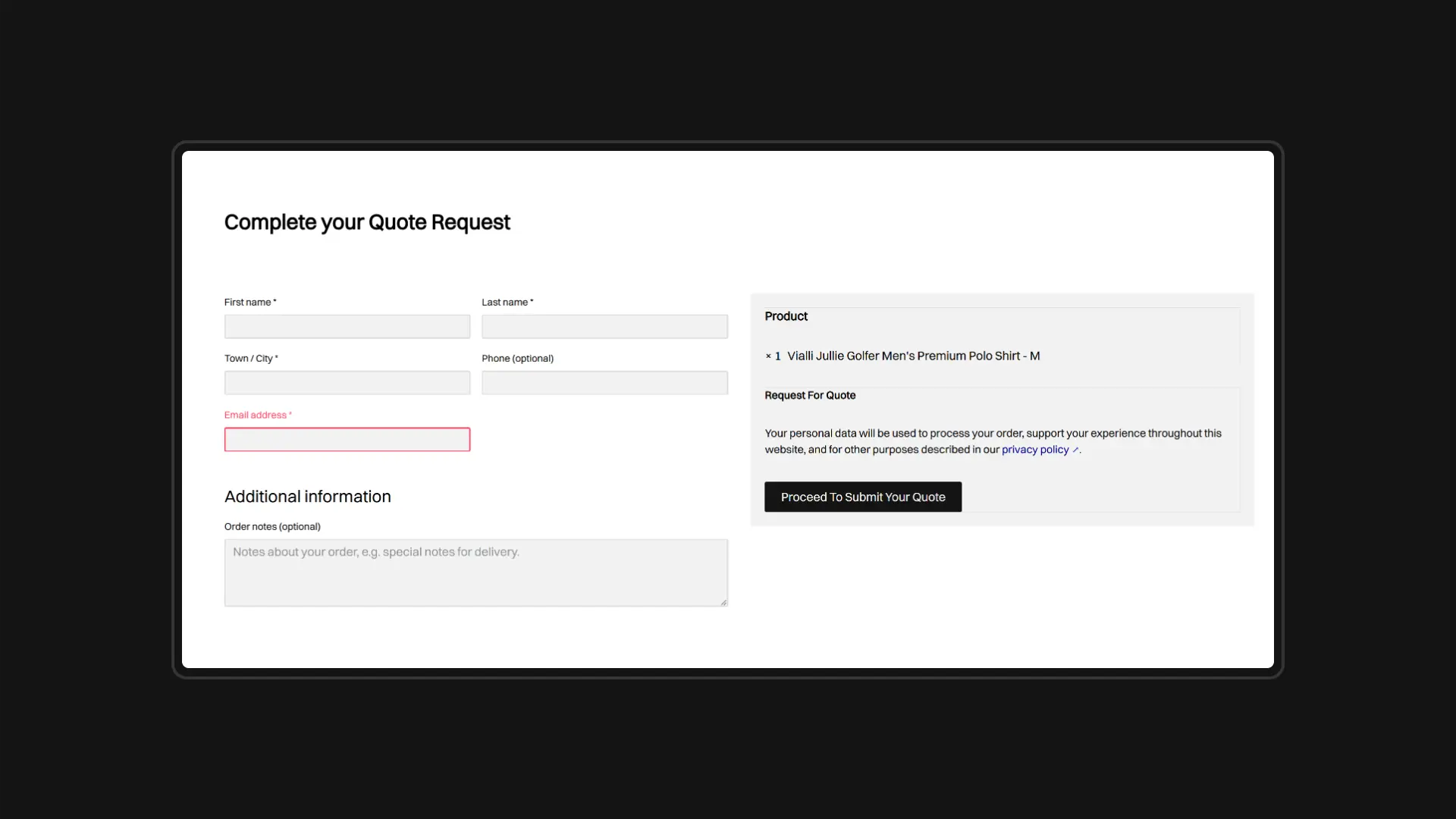Click the Town / City label
The height and width of the screenshot is (819, 1456).
click(x=249, y=359)
